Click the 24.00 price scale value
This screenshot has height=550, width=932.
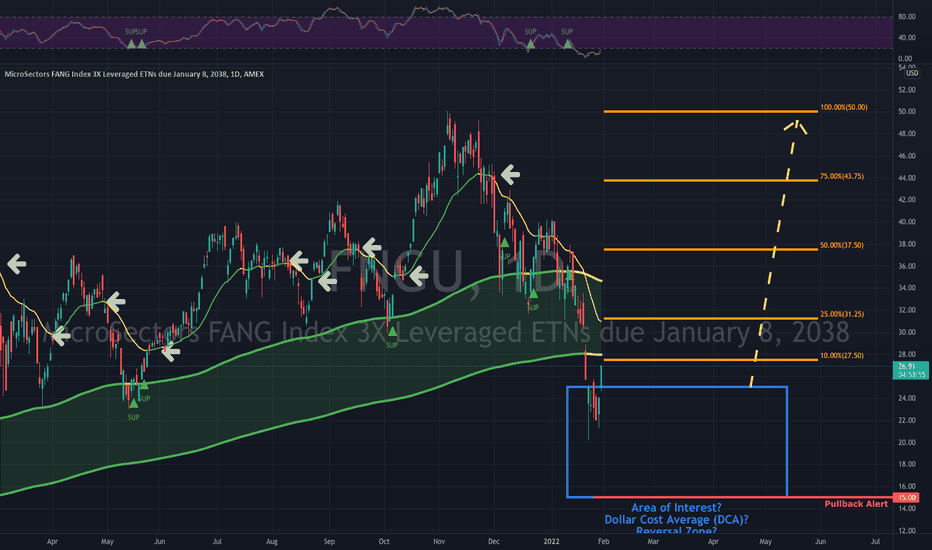point(907,398)
